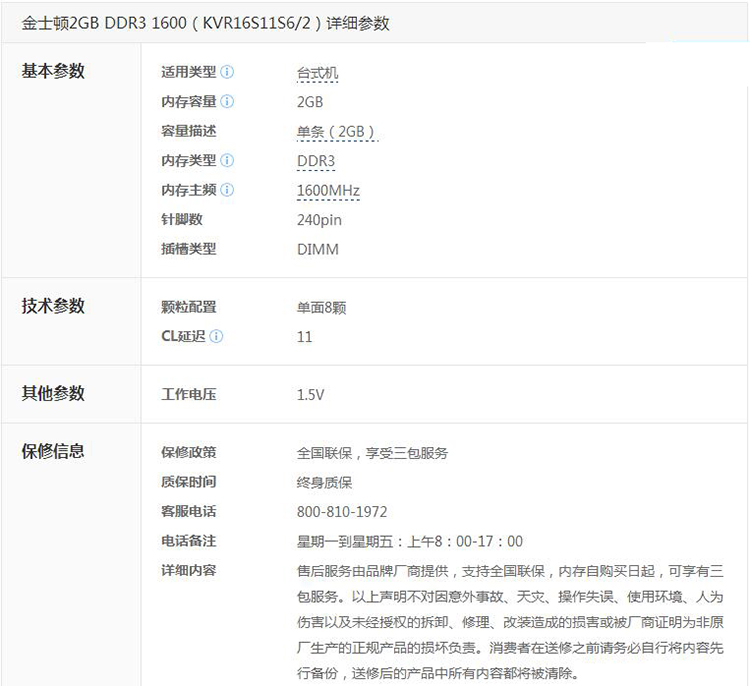Open the help icon beside 内存类型
Screen dimensions: 750x686
(x=227, y=160)
